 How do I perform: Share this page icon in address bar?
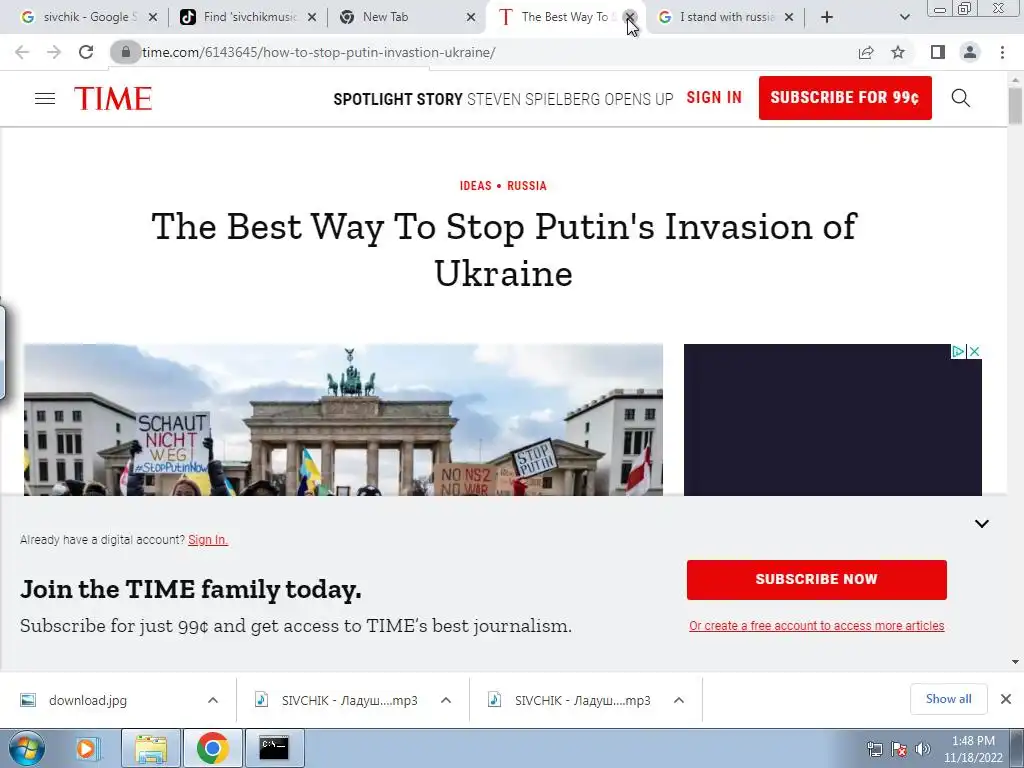pyautogui.click(x=866, y=52)
